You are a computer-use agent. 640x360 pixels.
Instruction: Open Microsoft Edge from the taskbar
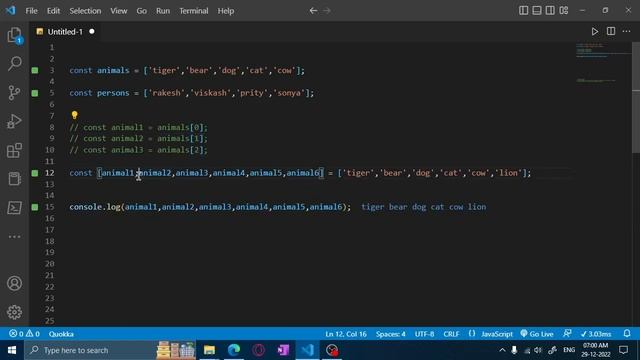coord(234,350)
